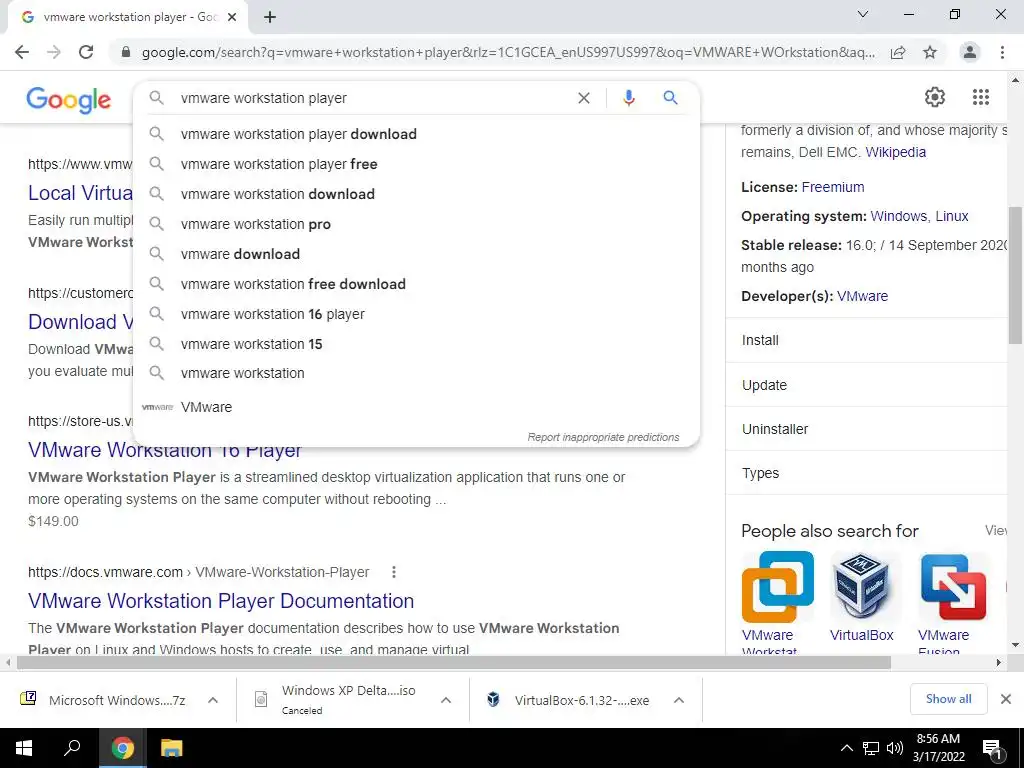The height and width of the screenshot is (768, 1024).
Task: Open VMware Workstation 16 Player store result
Action: pos(165,451)
